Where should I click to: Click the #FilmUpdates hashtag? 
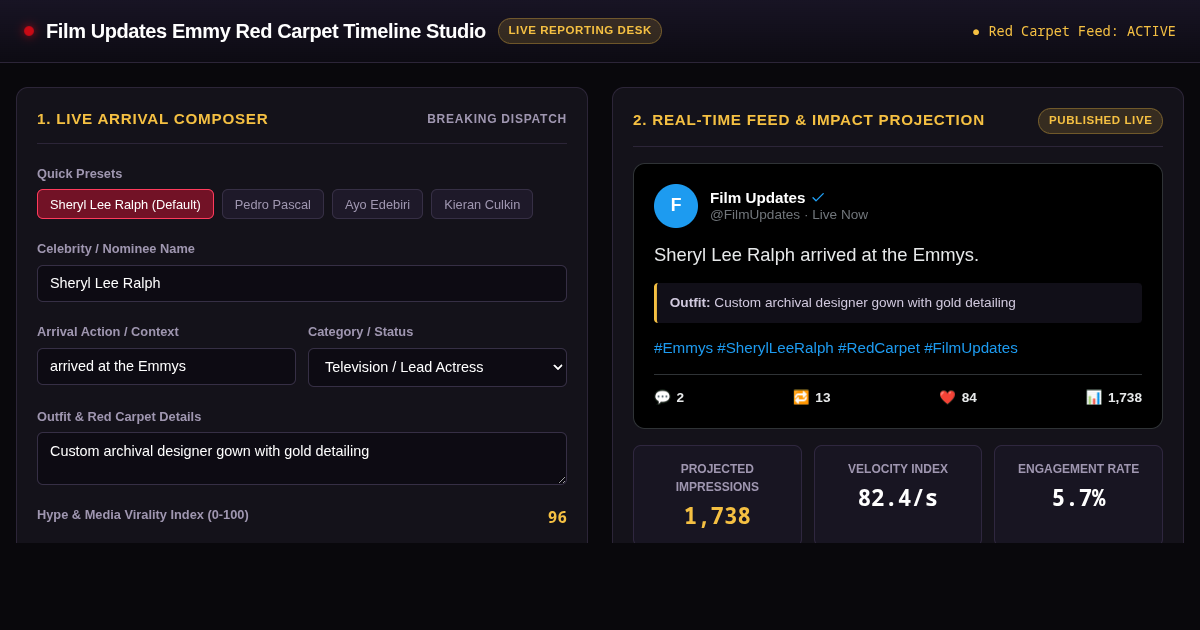tap(971, 348)
